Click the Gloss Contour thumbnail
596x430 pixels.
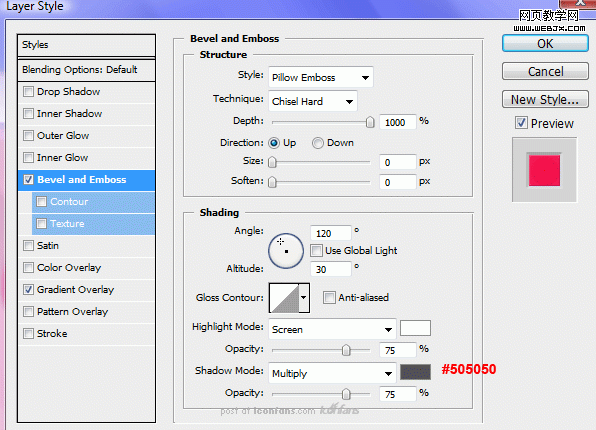[284, 298]
